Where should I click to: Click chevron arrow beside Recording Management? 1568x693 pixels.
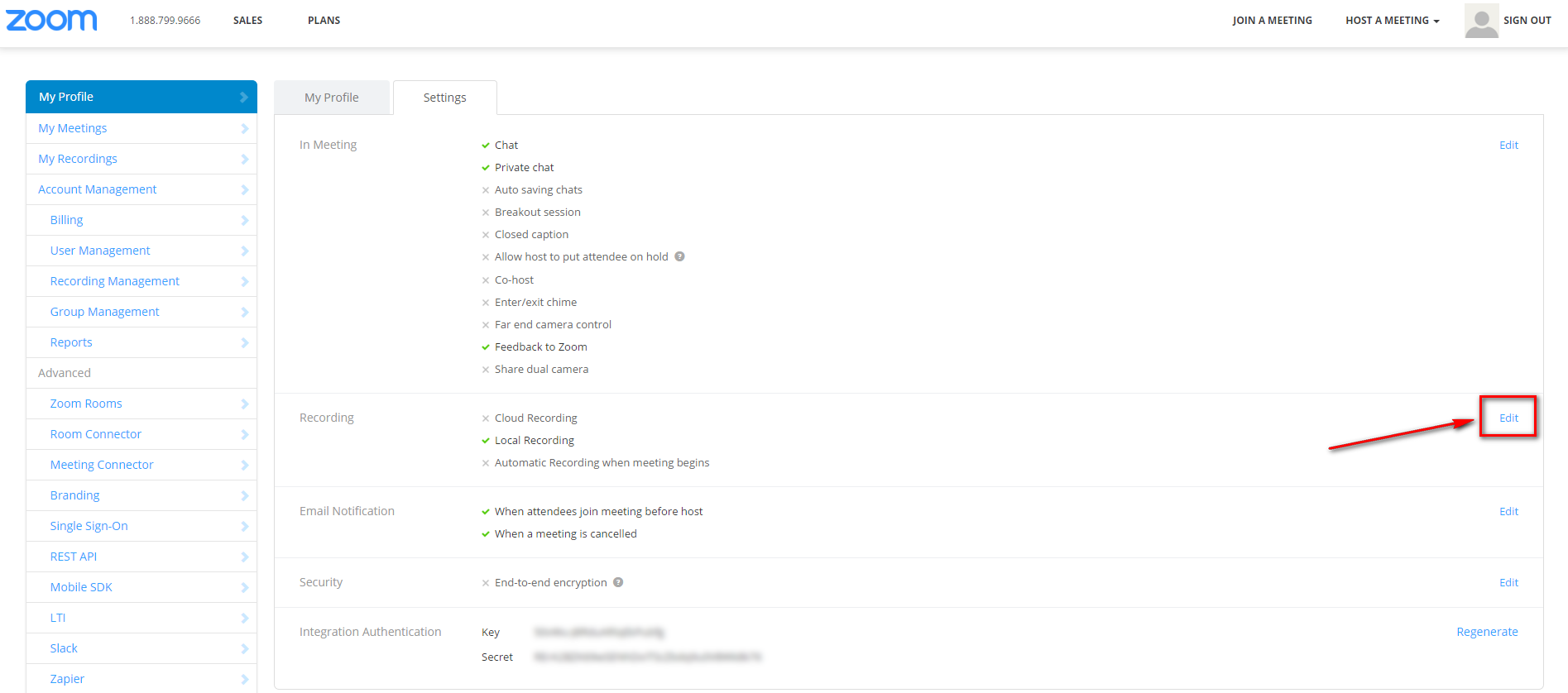[244, 281]
